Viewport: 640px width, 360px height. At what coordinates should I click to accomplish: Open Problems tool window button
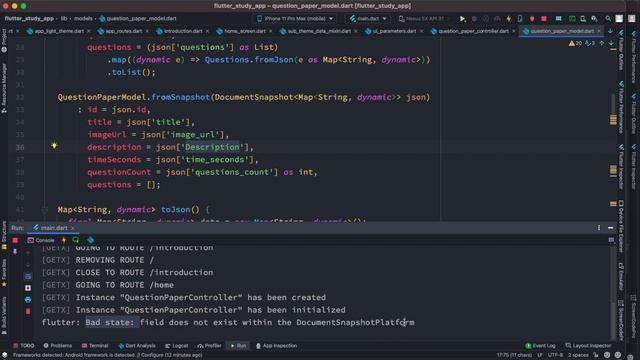tap(58, 346)
